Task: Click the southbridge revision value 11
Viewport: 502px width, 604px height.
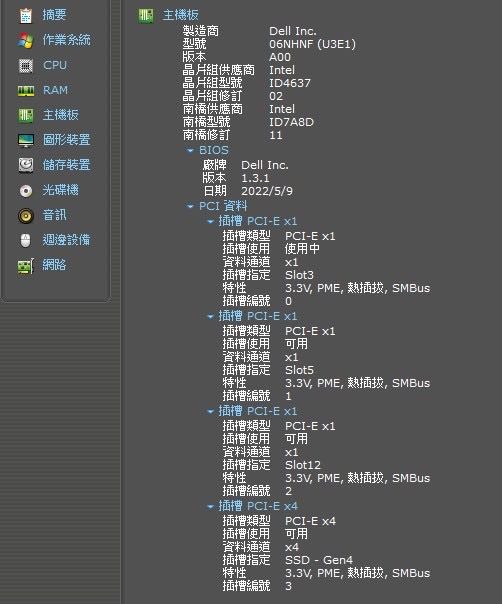Action: coord(276,135)
